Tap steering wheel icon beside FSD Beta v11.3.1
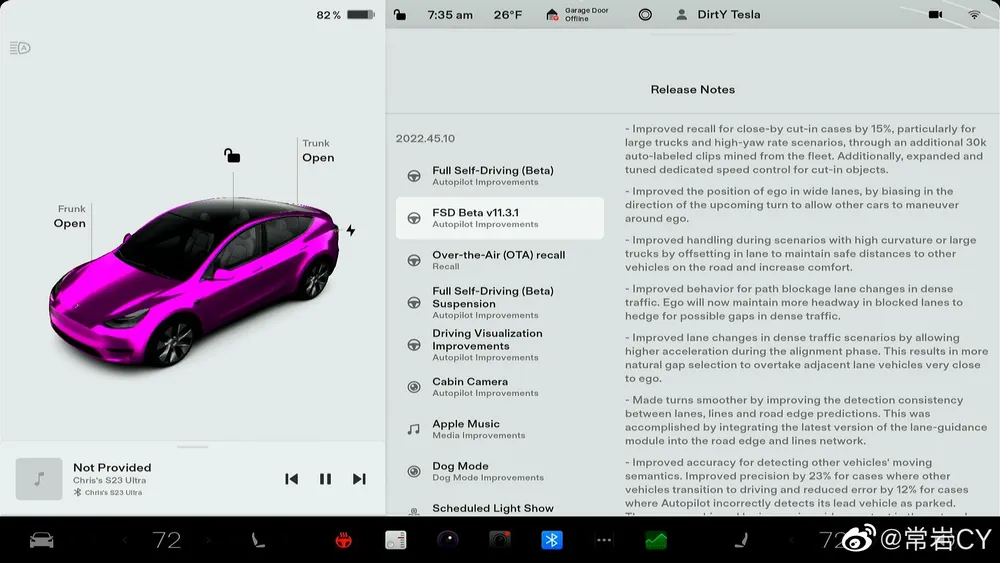Image resolution: width=1000 pixels, height=563 pixels. (x=414, y=218)
